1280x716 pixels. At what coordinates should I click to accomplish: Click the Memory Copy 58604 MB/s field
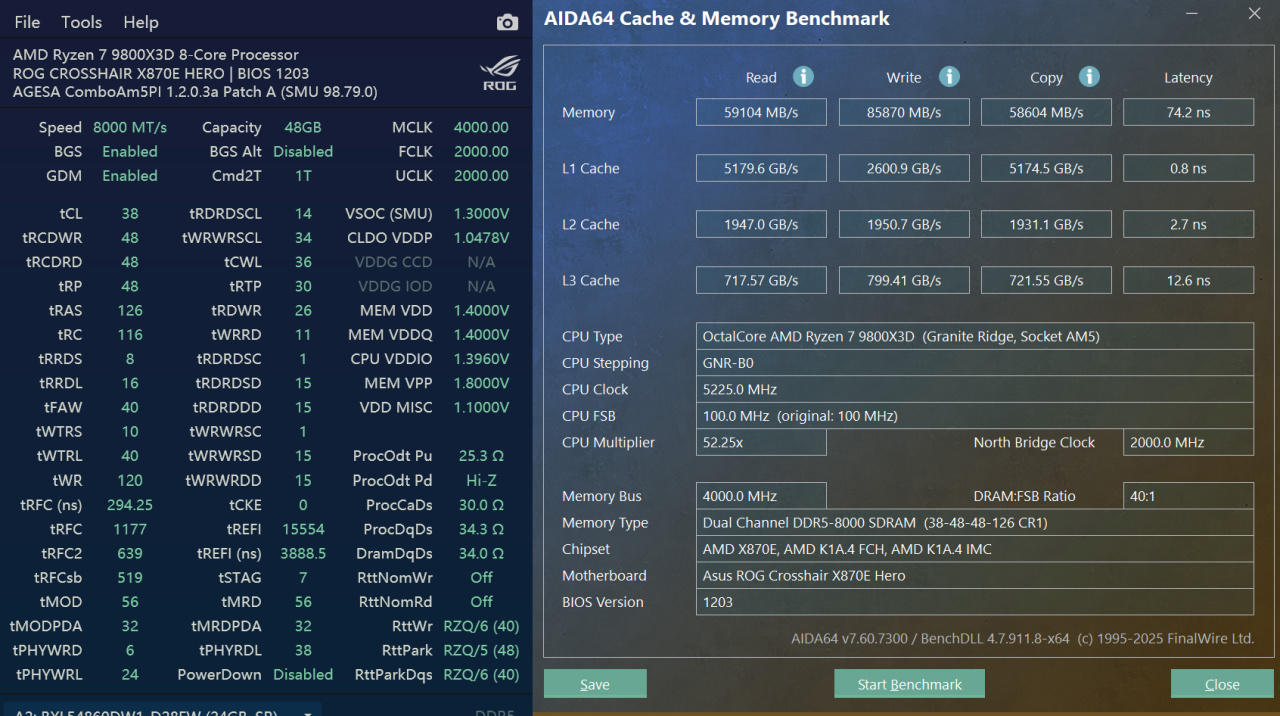[x=1047, y=112]
